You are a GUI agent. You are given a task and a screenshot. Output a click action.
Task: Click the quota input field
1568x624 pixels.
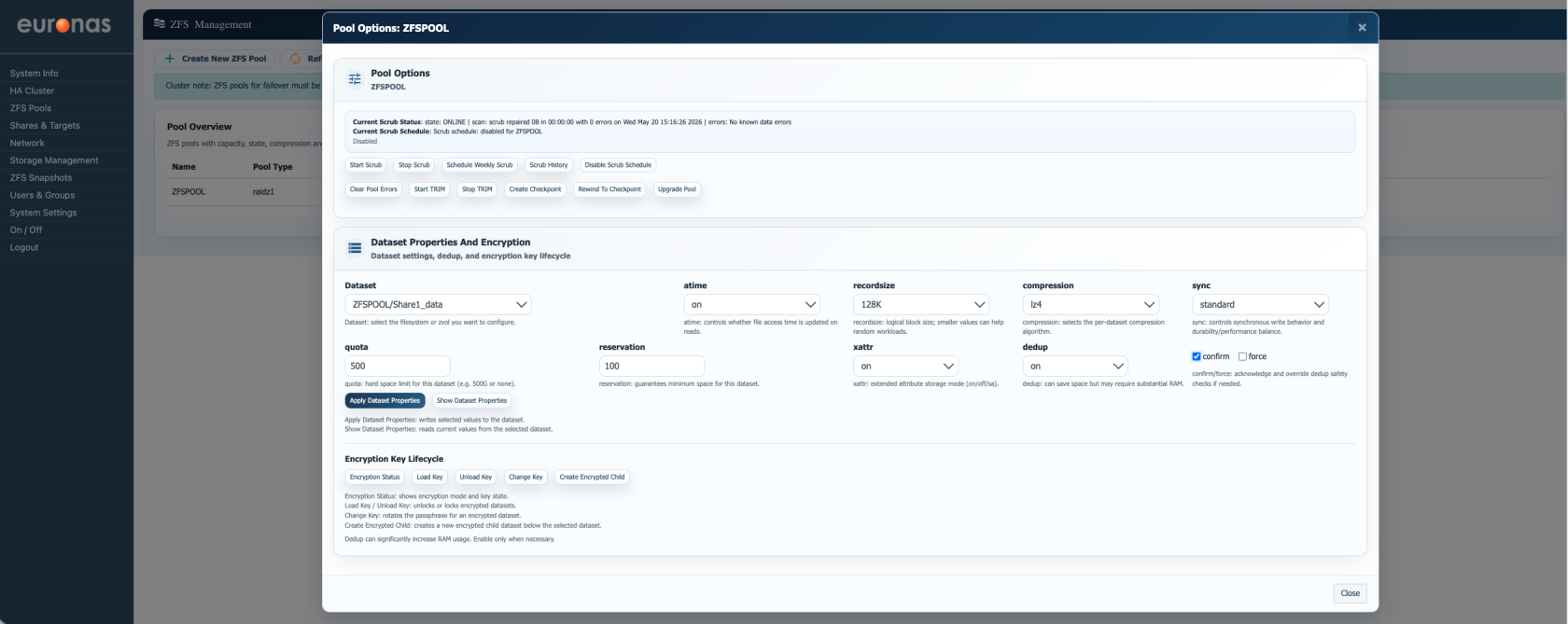pyautogui.click(x=398, y=366)
